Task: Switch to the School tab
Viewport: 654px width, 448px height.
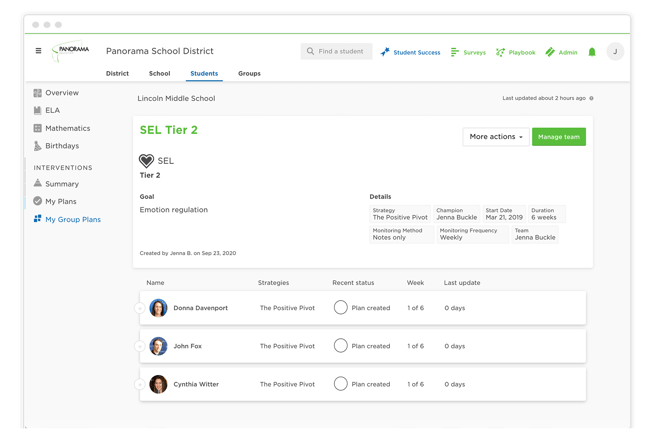Action: point(159,73)
